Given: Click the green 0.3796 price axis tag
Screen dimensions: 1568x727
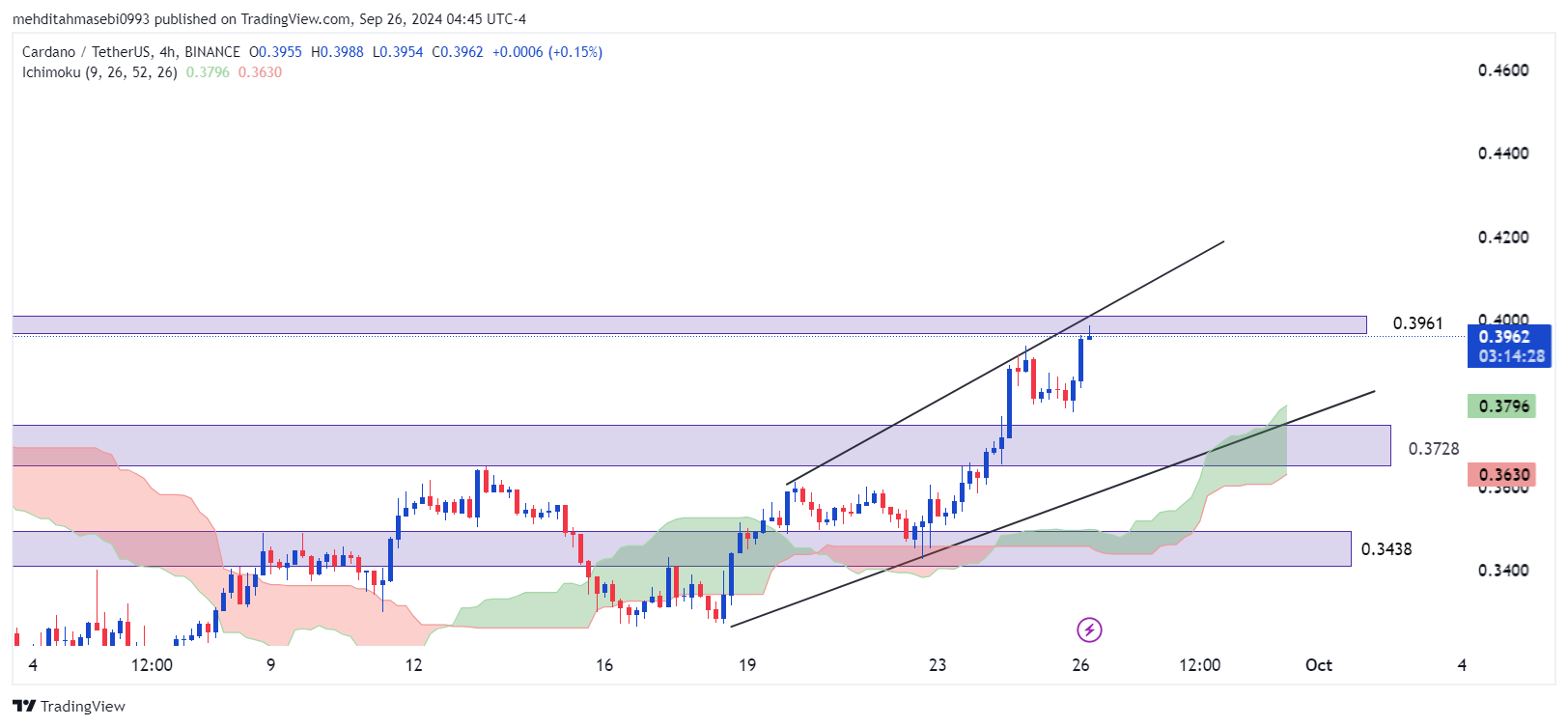Looking at the screenshot, I should click(x=1501, y=406).
